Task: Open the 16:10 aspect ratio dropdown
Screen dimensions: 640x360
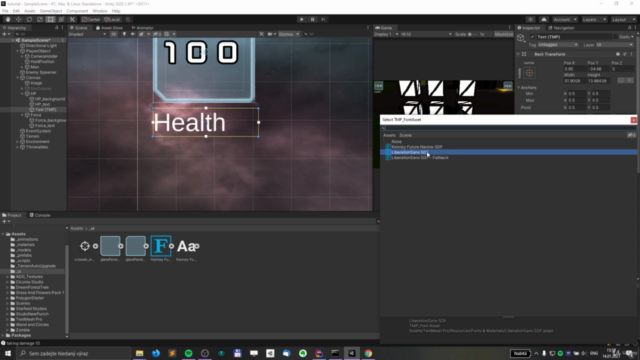Action: click(x=426, y=34)
